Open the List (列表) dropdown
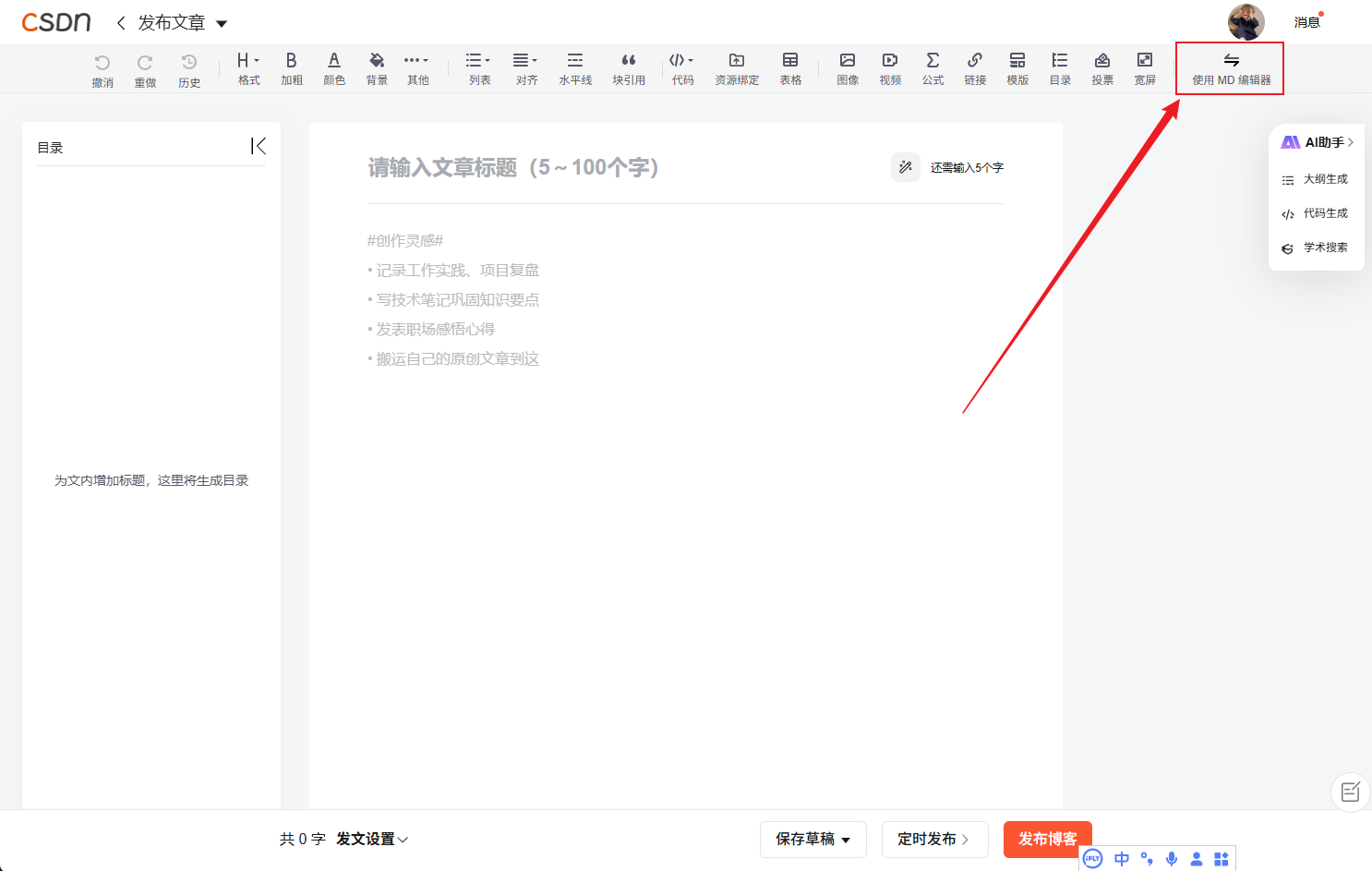The image size is (1372, 871). [x=479, y=68]
